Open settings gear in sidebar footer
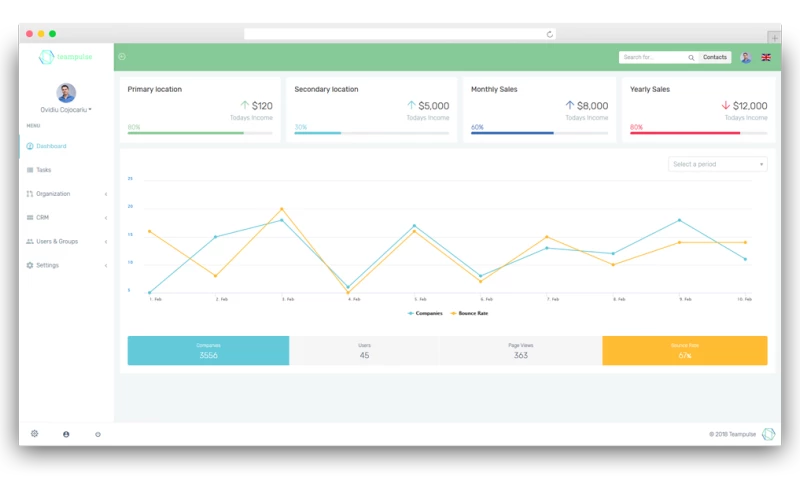800x480 pixels. [x=34, y=434]
